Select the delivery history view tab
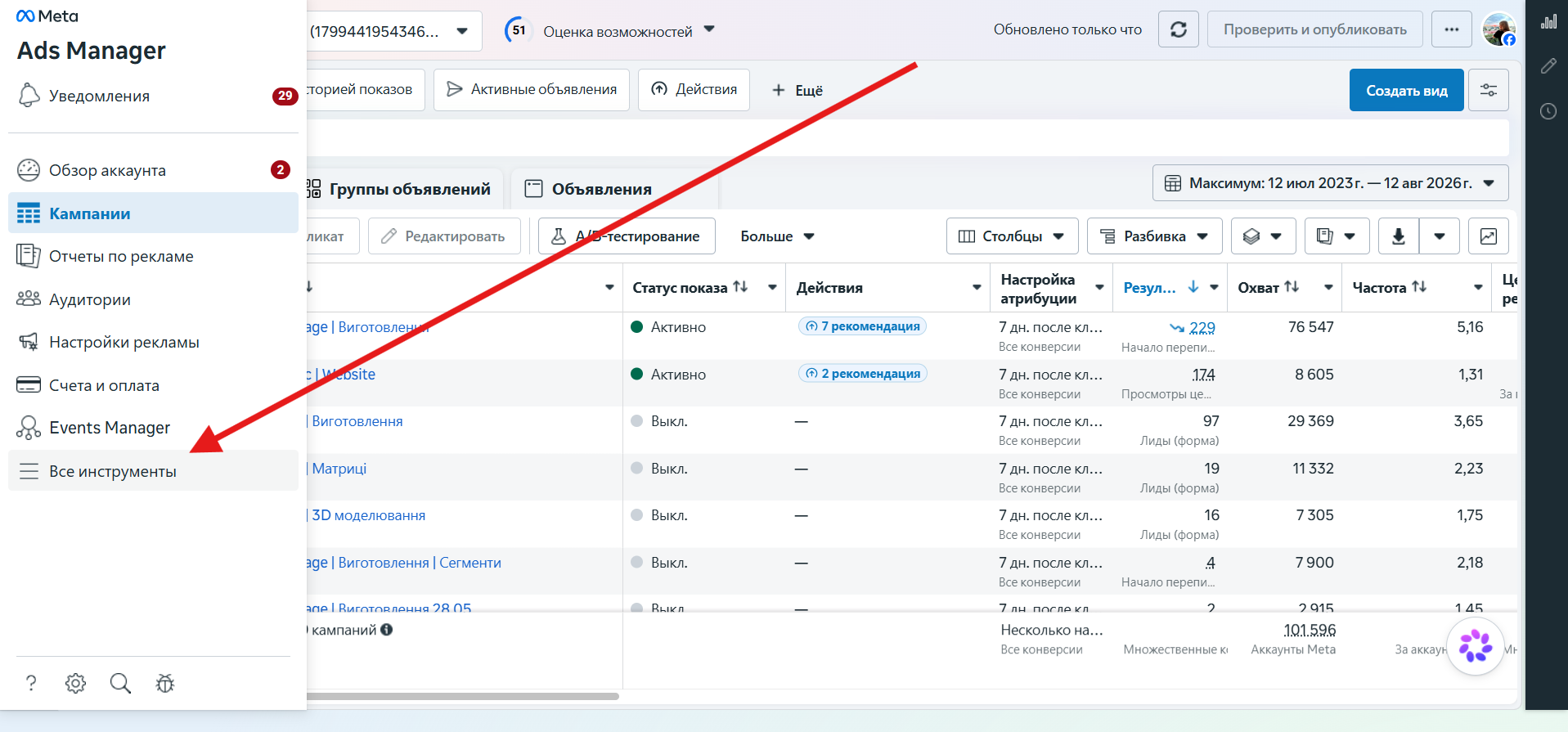 [365, 89]
